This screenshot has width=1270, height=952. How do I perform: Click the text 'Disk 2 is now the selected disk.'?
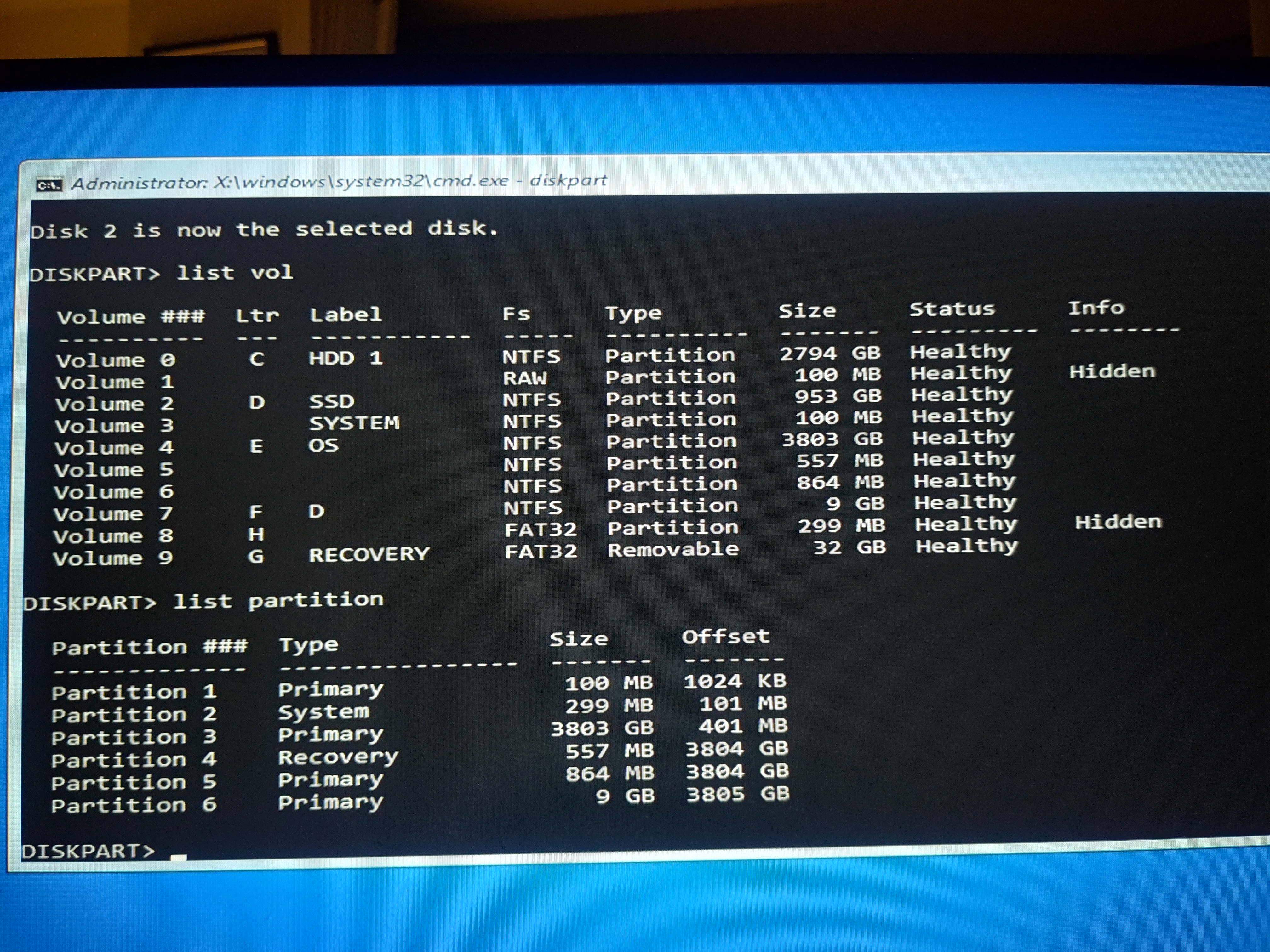[264, 229]
